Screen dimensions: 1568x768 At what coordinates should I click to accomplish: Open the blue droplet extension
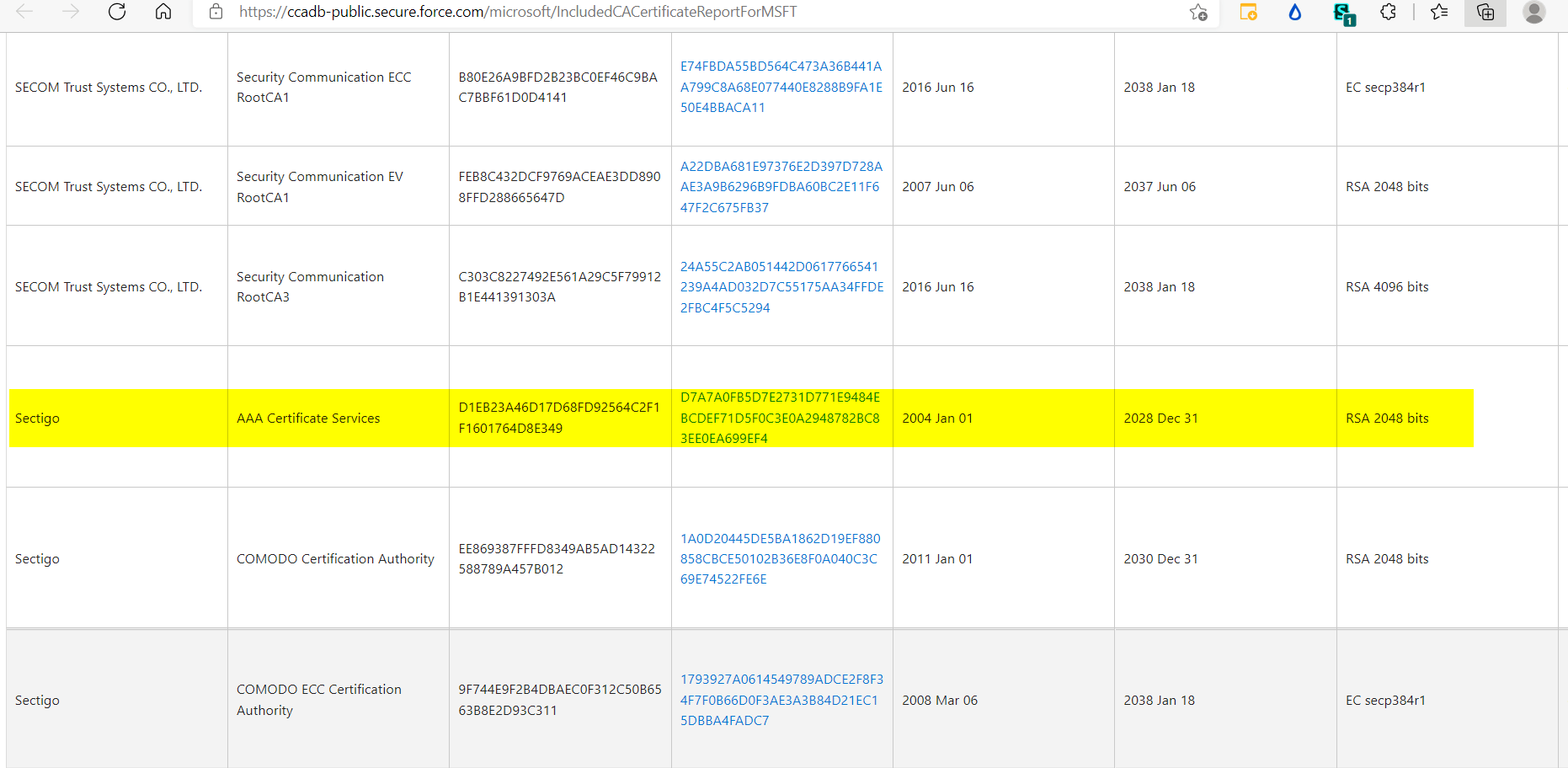point(1295,12)
